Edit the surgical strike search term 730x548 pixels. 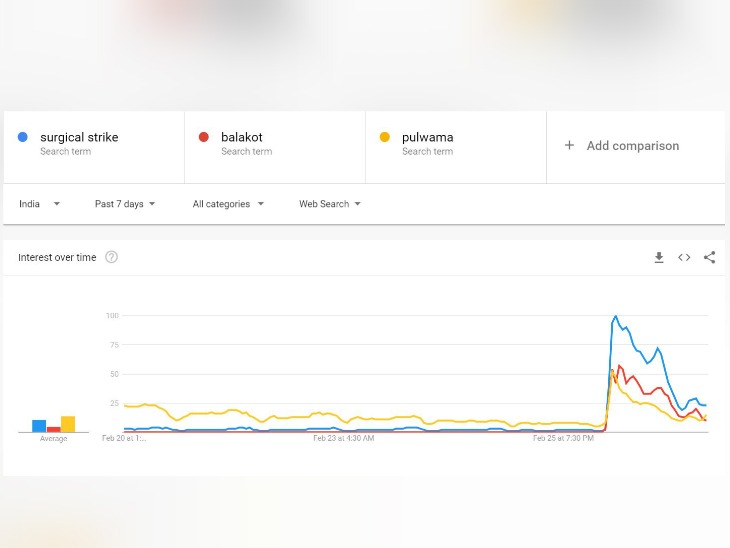[79, 137]
